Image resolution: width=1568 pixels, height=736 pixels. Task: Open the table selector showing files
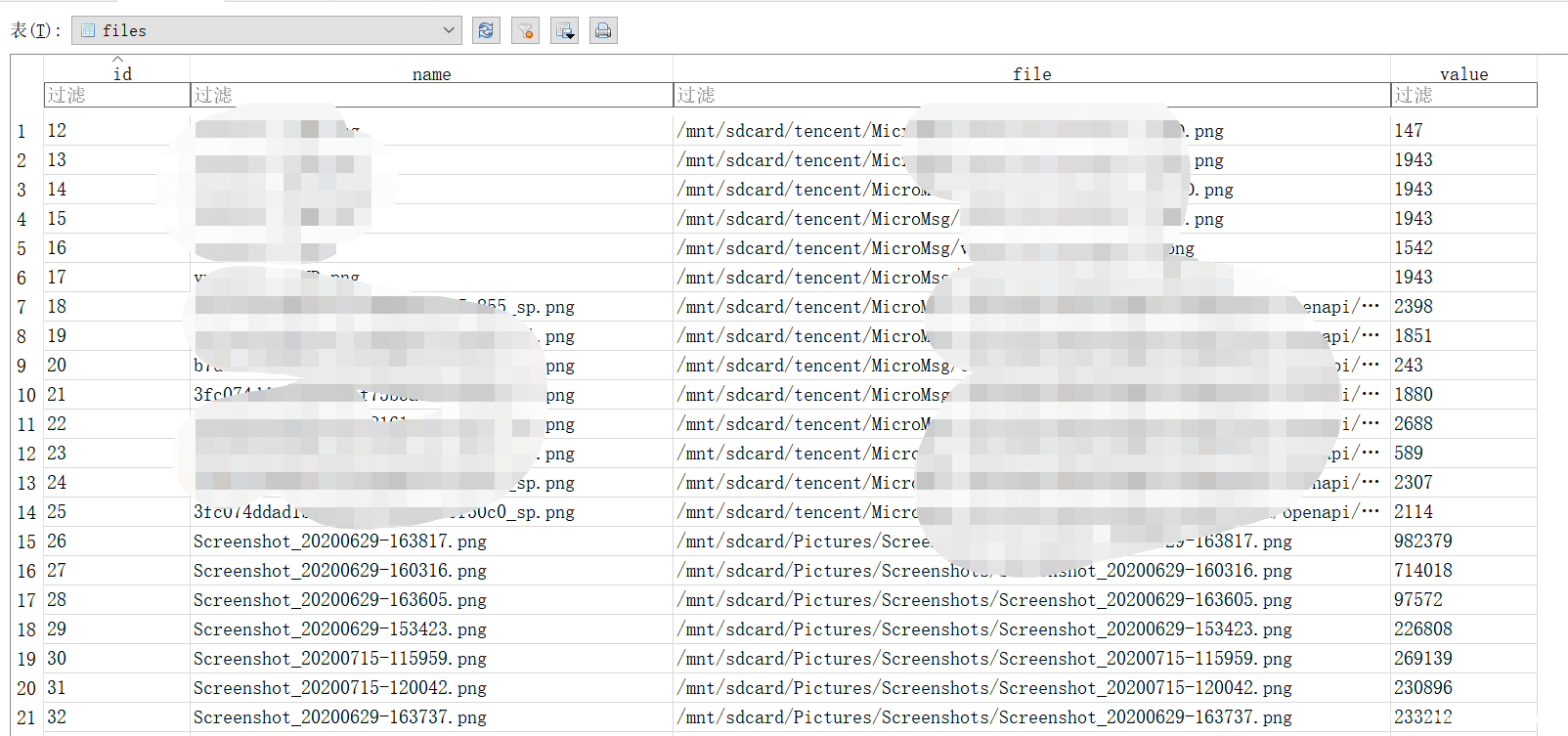coord(267,30)
